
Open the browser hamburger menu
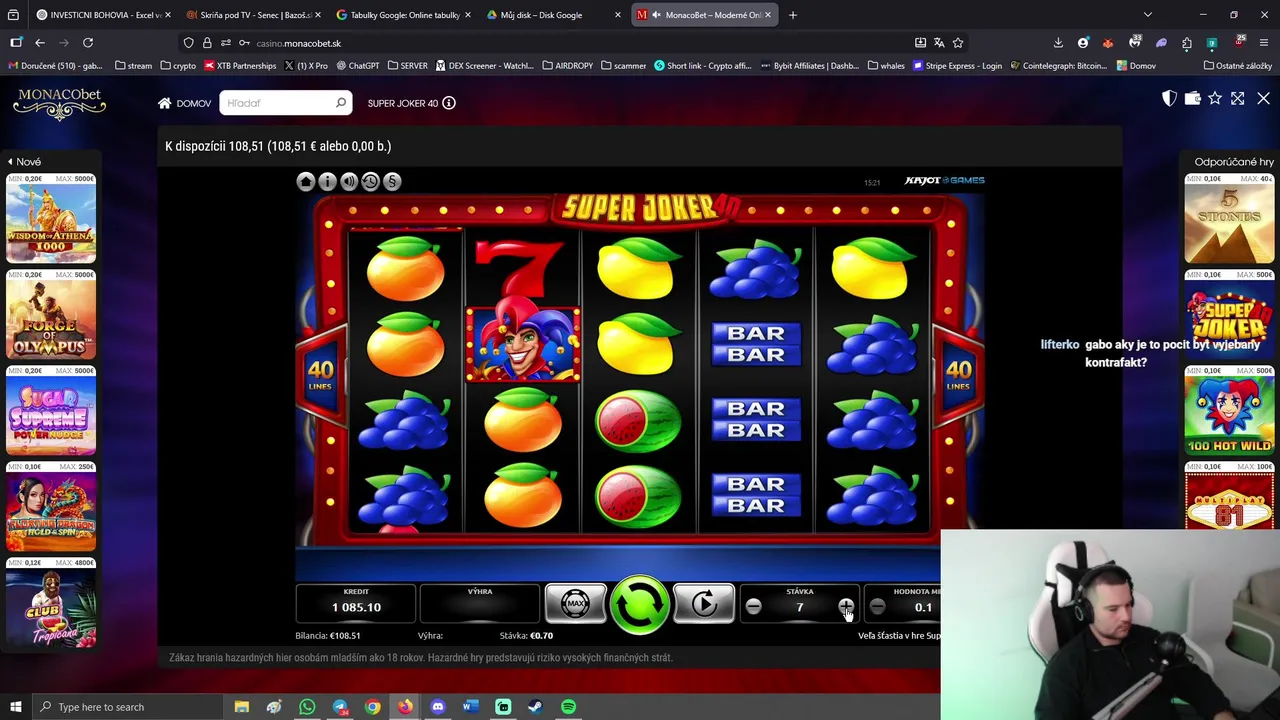(1264, 43)
